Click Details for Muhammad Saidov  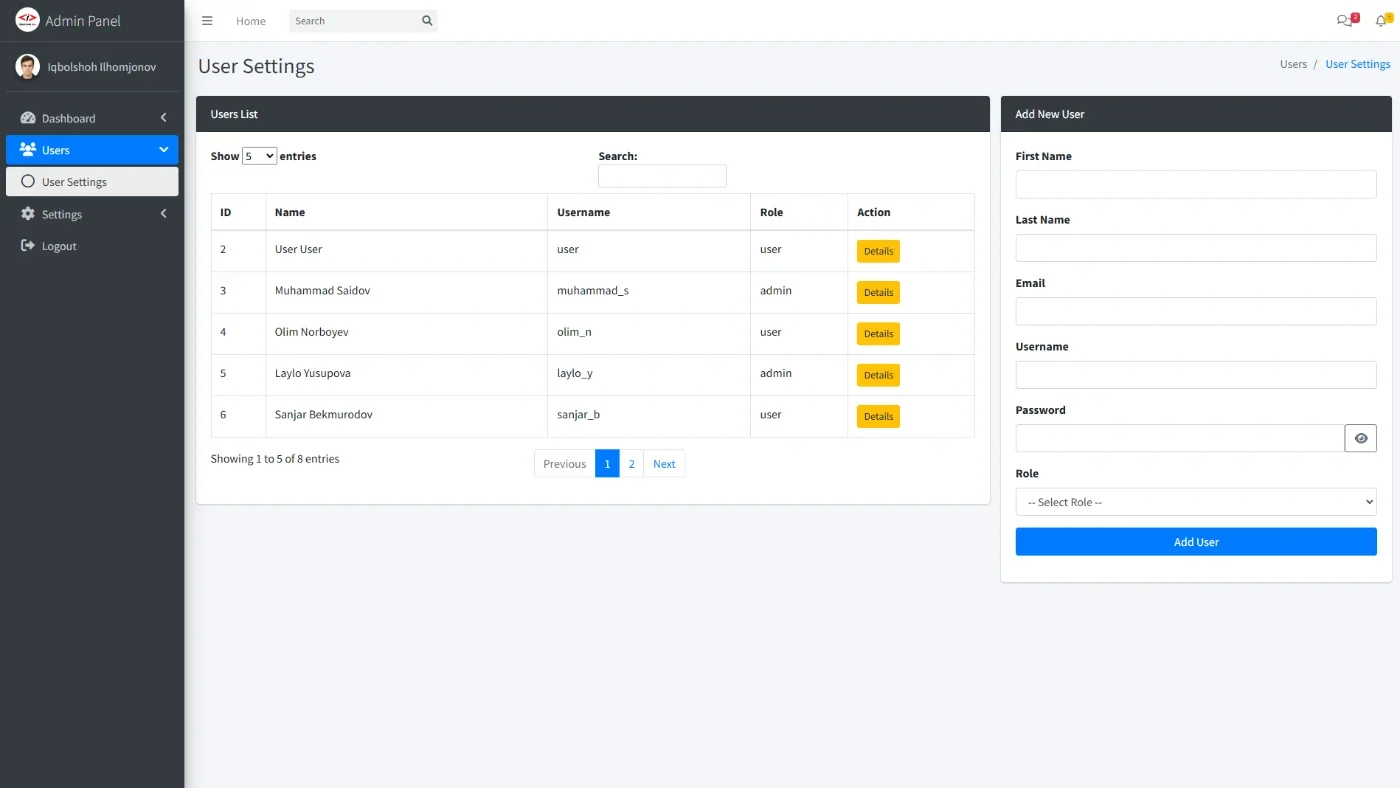878,292
